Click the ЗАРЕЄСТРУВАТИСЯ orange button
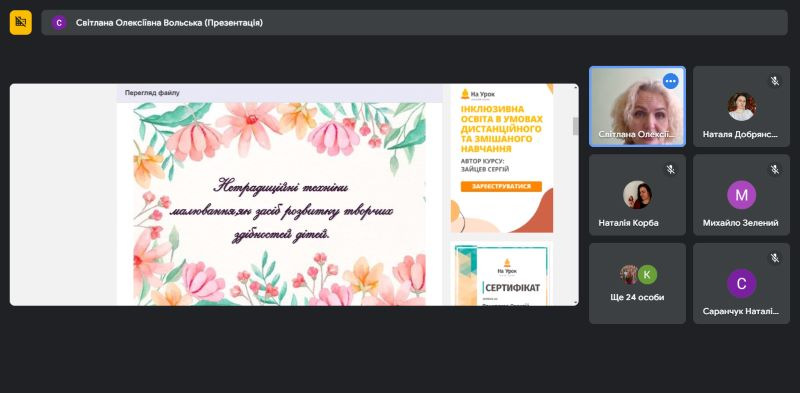This screenshot has width=800, height=393. coord(501,186)
